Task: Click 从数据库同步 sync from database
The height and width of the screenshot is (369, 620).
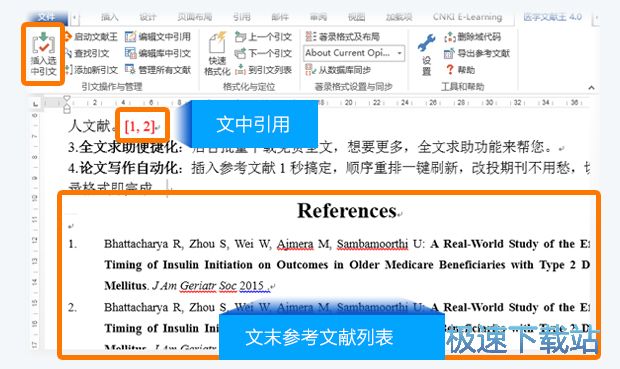Action: [x=338, y=70]
